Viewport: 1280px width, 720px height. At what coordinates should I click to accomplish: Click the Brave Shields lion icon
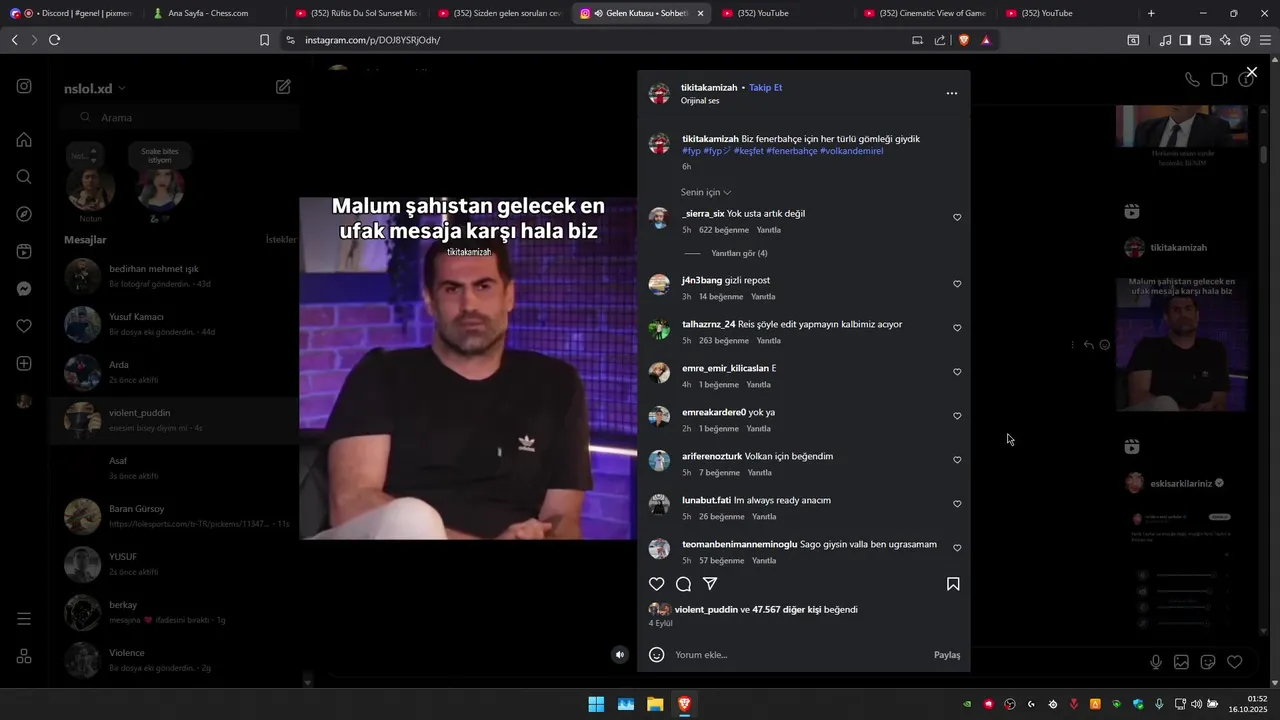tap(964, 40)
